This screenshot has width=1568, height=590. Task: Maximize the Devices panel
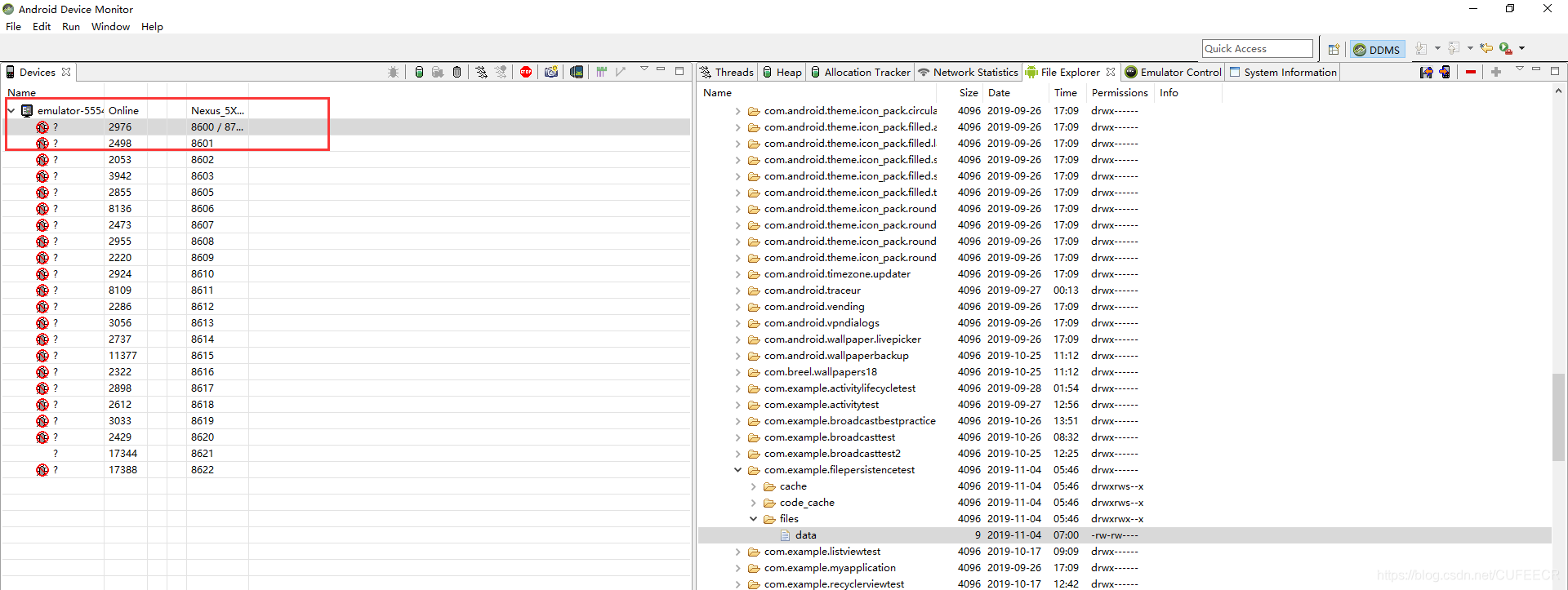(679, 71)
